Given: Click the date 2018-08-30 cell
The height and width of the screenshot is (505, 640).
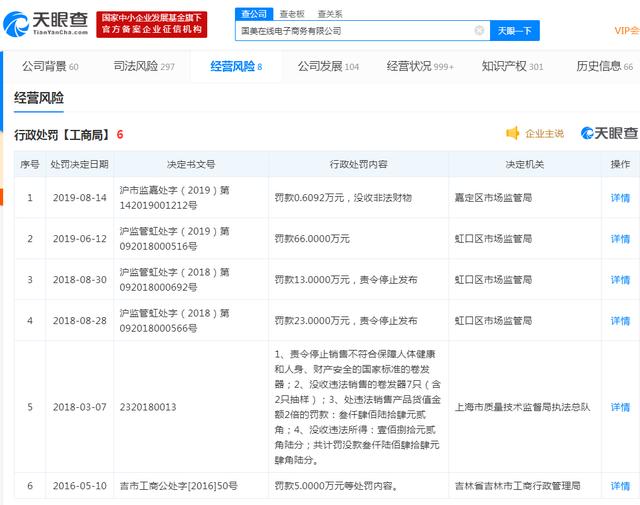Looking at the screenshot, I should 80,280.
